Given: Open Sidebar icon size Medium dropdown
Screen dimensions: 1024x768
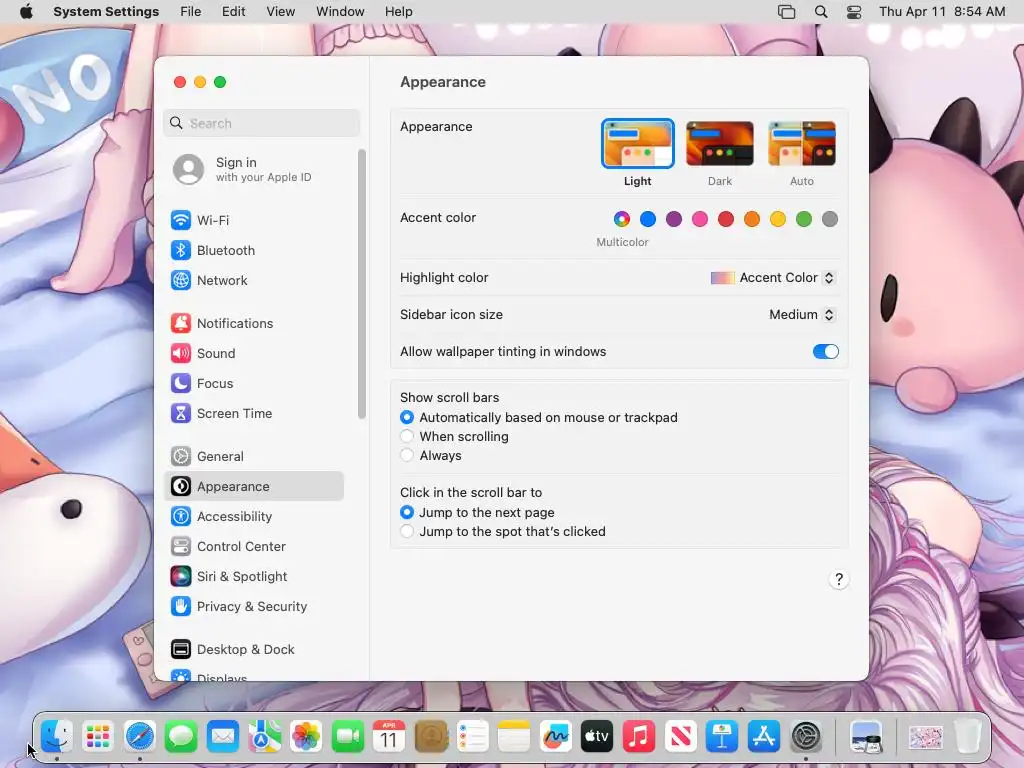Looking at the screenshot, I should (x=802, y=315).
